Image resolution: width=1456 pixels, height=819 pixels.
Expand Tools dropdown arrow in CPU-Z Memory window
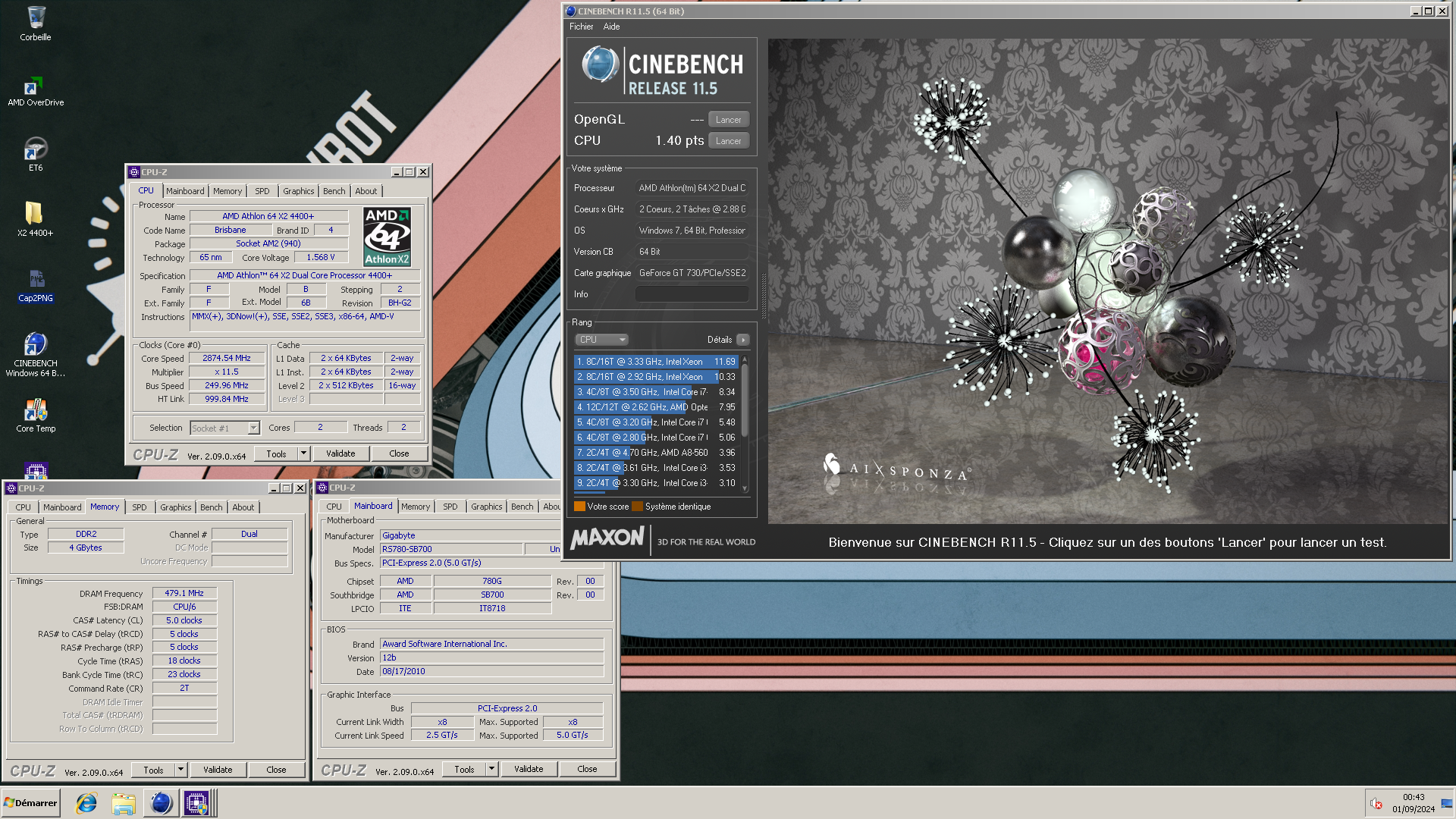pyautogui.click(x=180, y=770)
